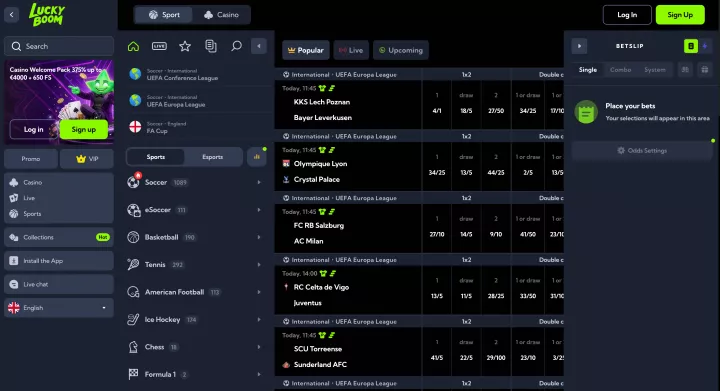The image size is (720, 391).
Task: Click the Formula 1 flag icon
Action: tap(133, 374)
